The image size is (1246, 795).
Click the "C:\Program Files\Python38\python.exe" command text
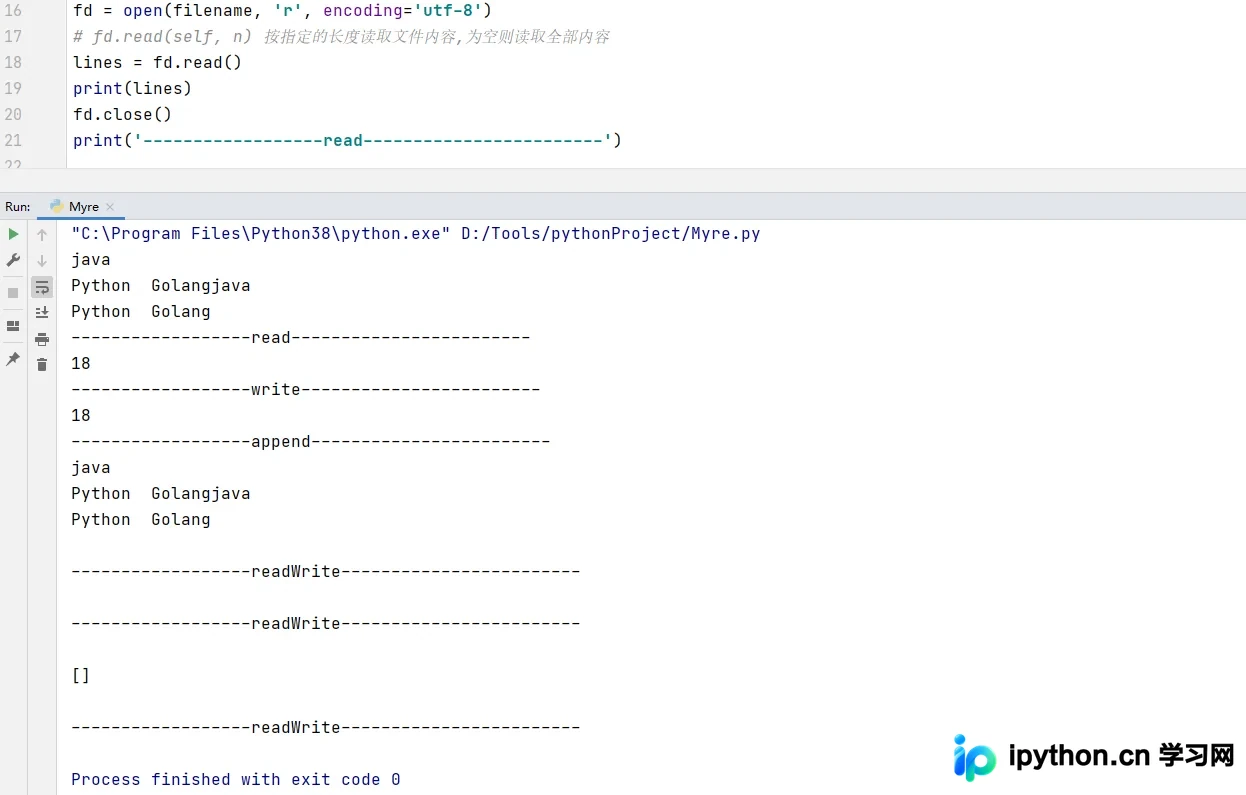pyautogui.click(x=261, y=234)
